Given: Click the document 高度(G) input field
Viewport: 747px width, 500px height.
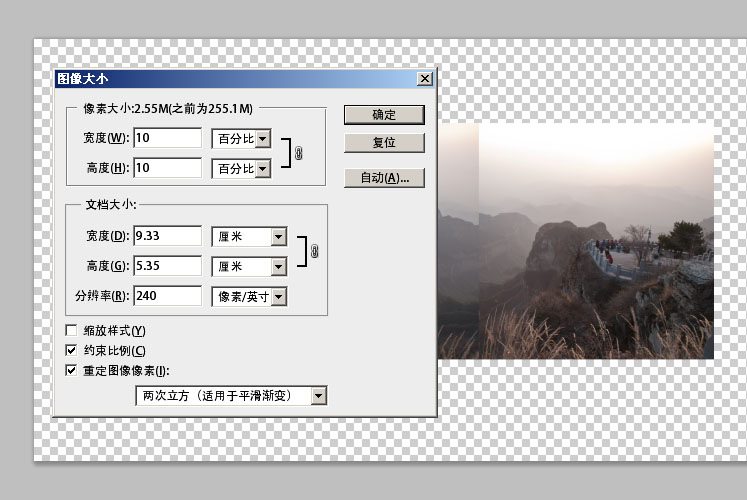Looking at the screenshot, I should click(x=168, y=266).
